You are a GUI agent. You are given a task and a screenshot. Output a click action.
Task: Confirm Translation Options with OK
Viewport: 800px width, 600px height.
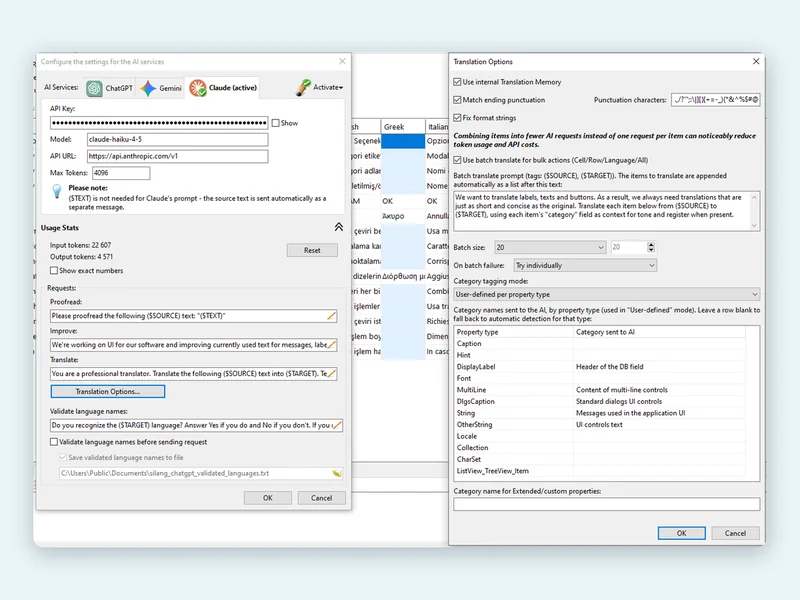pos(682,533)
